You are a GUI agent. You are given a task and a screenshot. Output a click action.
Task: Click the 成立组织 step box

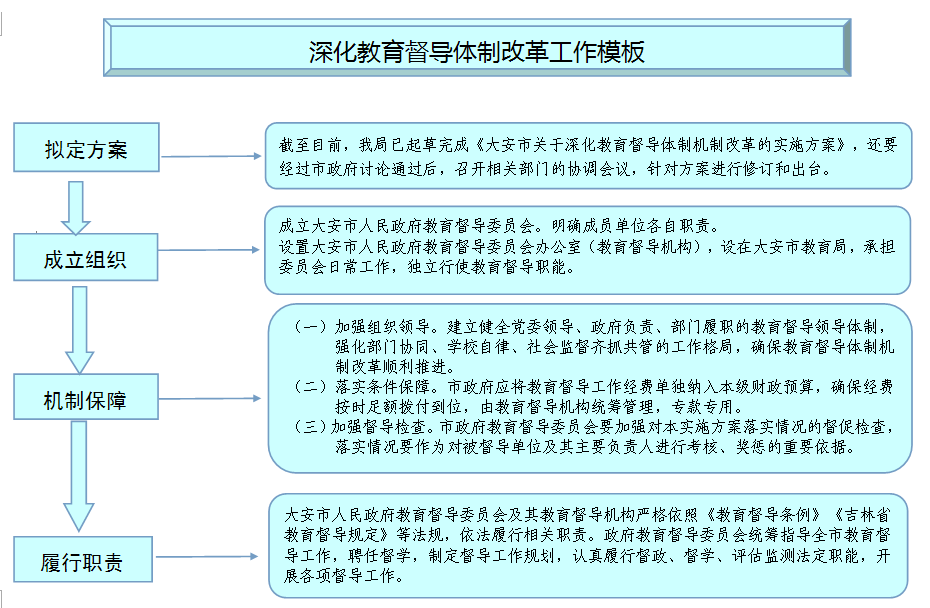[x=86, y=257]
